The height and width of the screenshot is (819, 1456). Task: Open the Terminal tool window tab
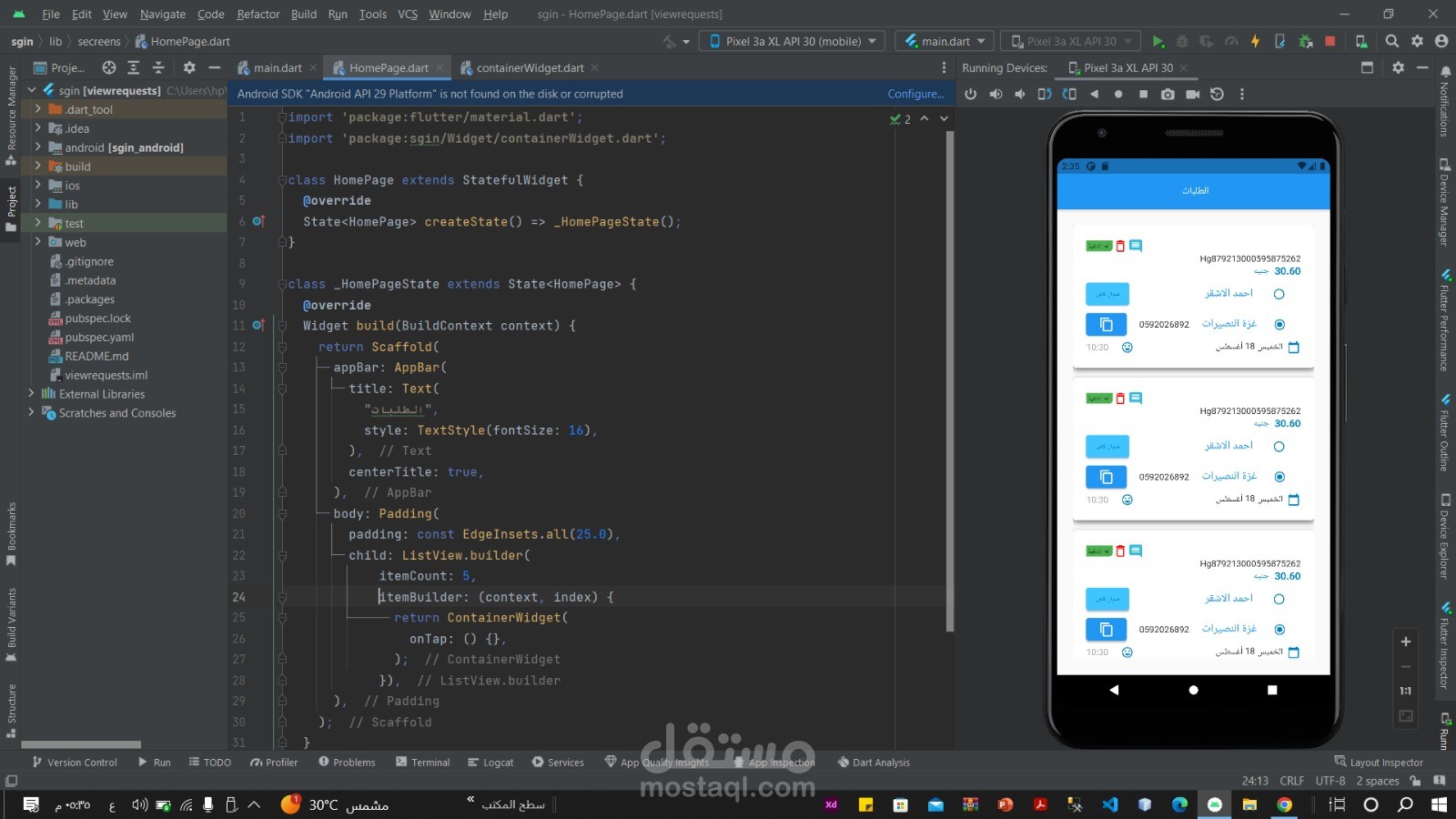click(x=423, y=763)
